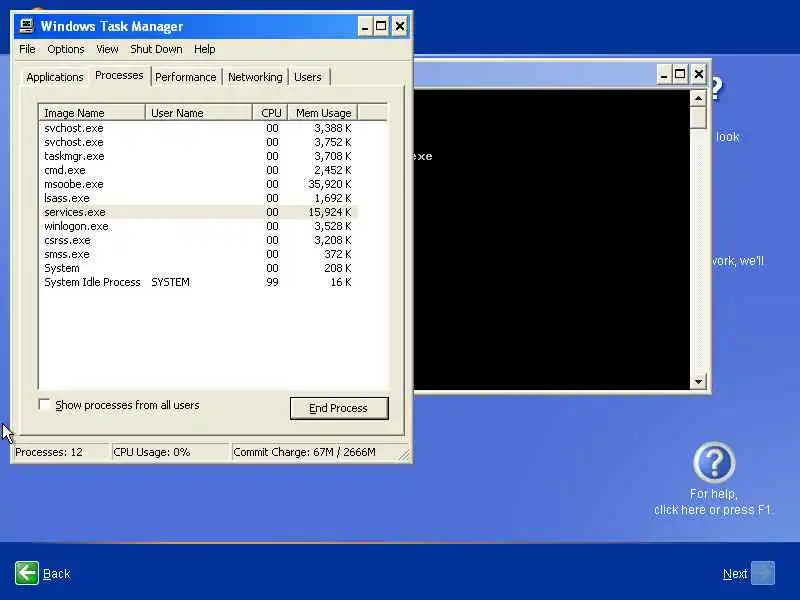Click the green Back arrow icon
The width and height of the screenshot is (800, 600).
click(27, 573)
